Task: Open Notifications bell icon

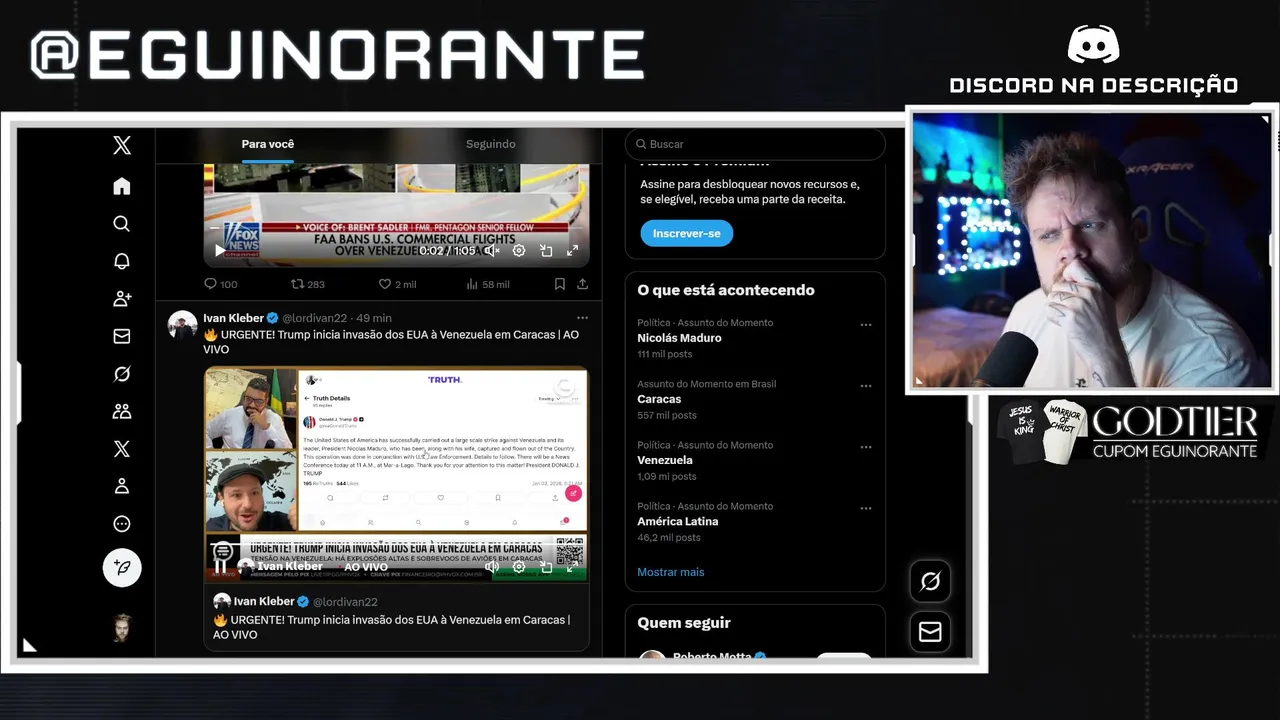Action: 122,261
